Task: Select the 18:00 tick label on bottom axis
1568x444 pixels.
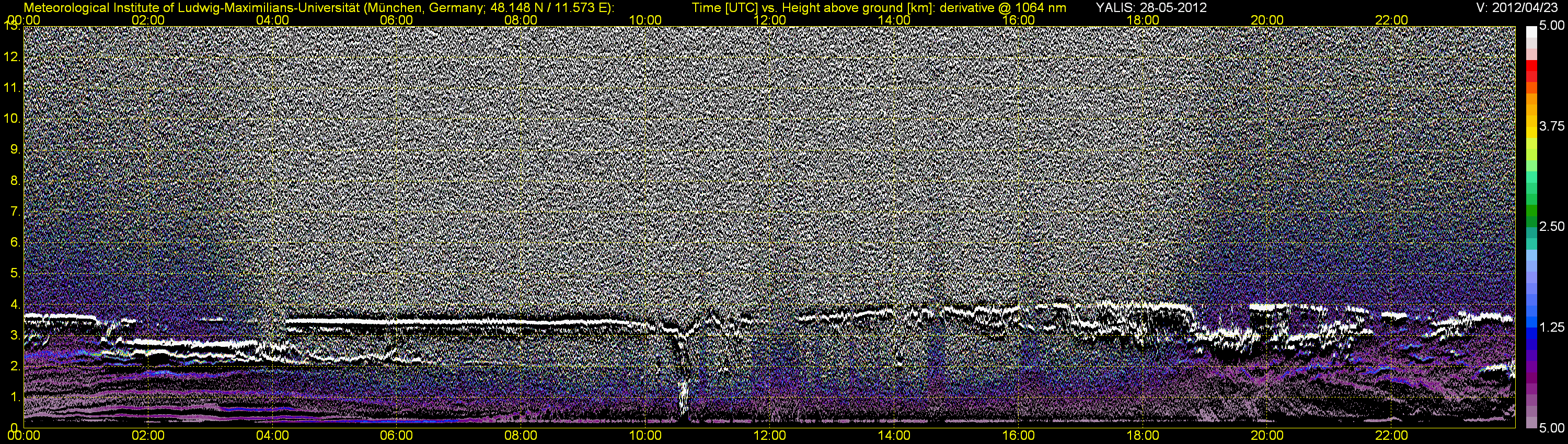Action: [1143, 436]
